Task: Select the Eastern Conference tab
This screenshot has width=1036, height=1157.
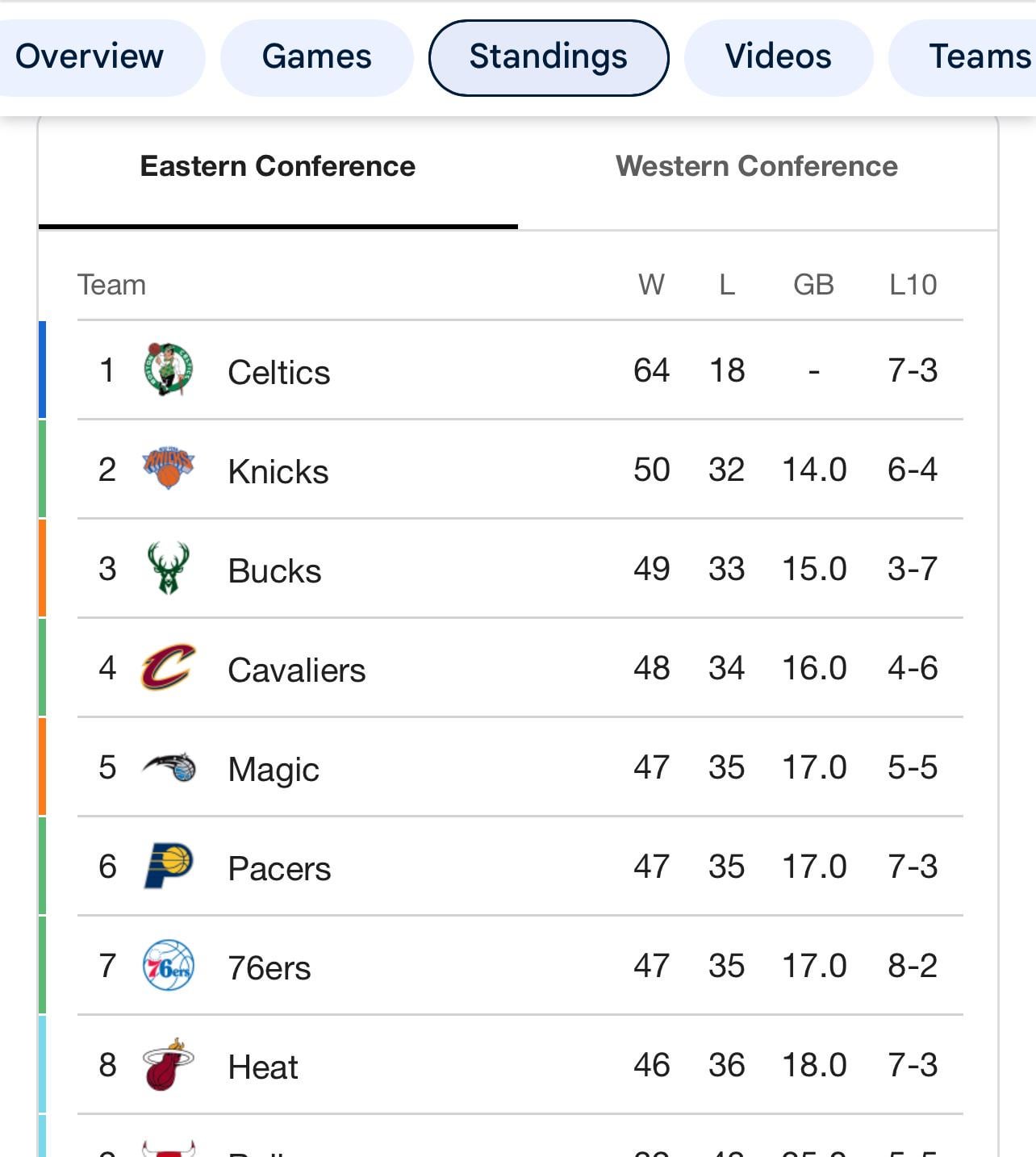Action: [278, 166]
